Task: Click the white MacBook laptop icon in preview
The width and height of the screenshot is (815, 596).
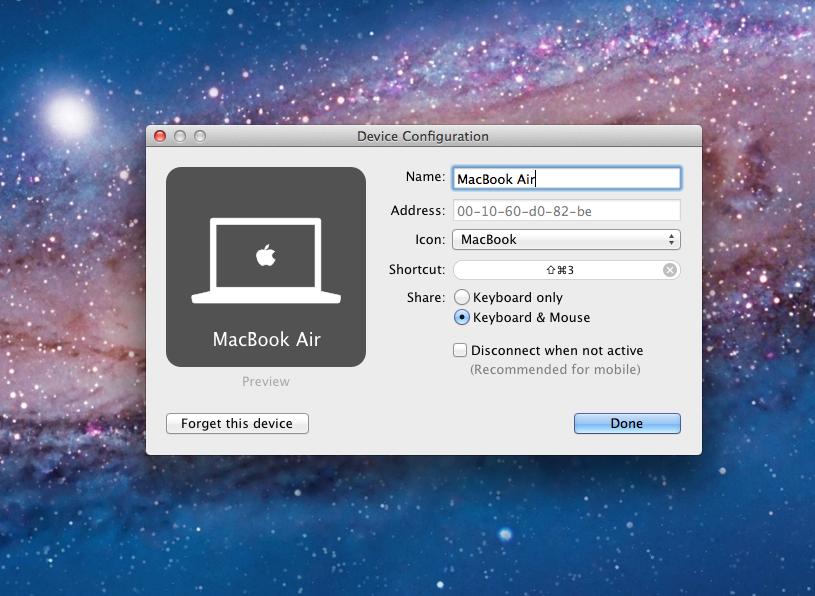Action: tap(266, 261)
